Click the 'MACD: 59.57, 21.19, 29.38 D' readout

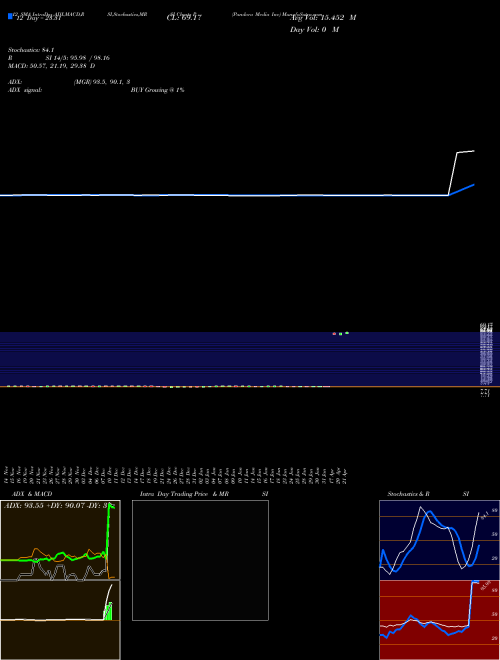[x=51, y=66]
